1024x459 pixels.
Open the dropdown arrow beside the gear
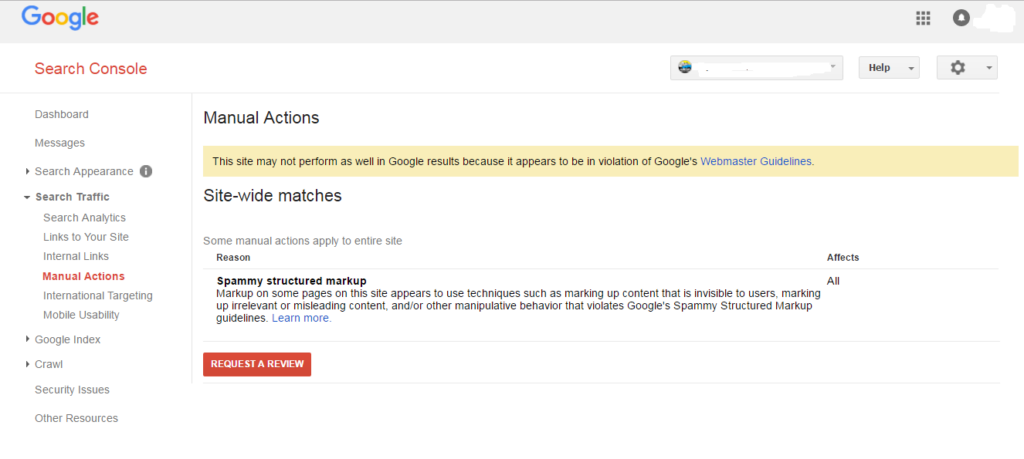[x=989, y=68]
